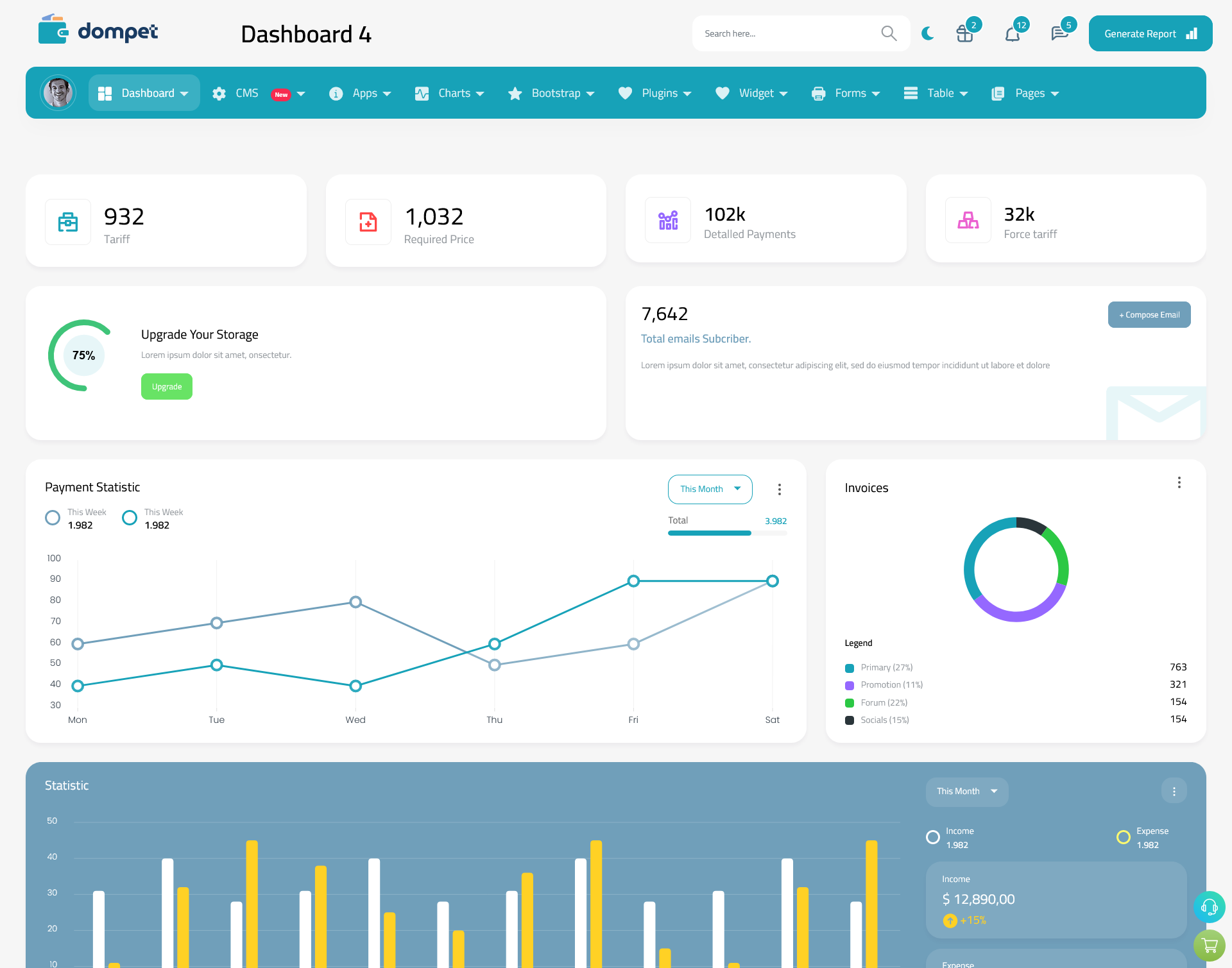This screenshot has width=1232, height=968.
Task: Click the dark mode moon toggle icon
Action: coord(927,33)
